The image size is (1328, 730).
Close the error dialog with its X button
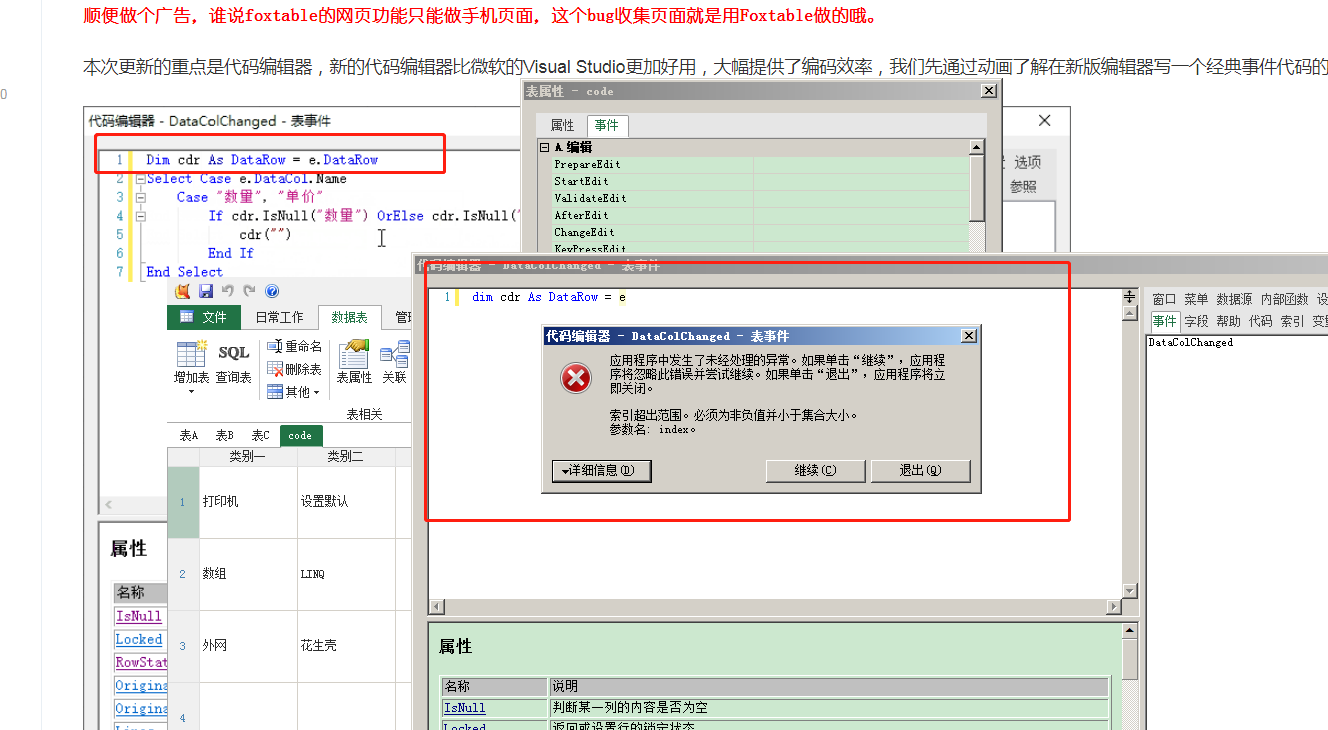point(968,336)
